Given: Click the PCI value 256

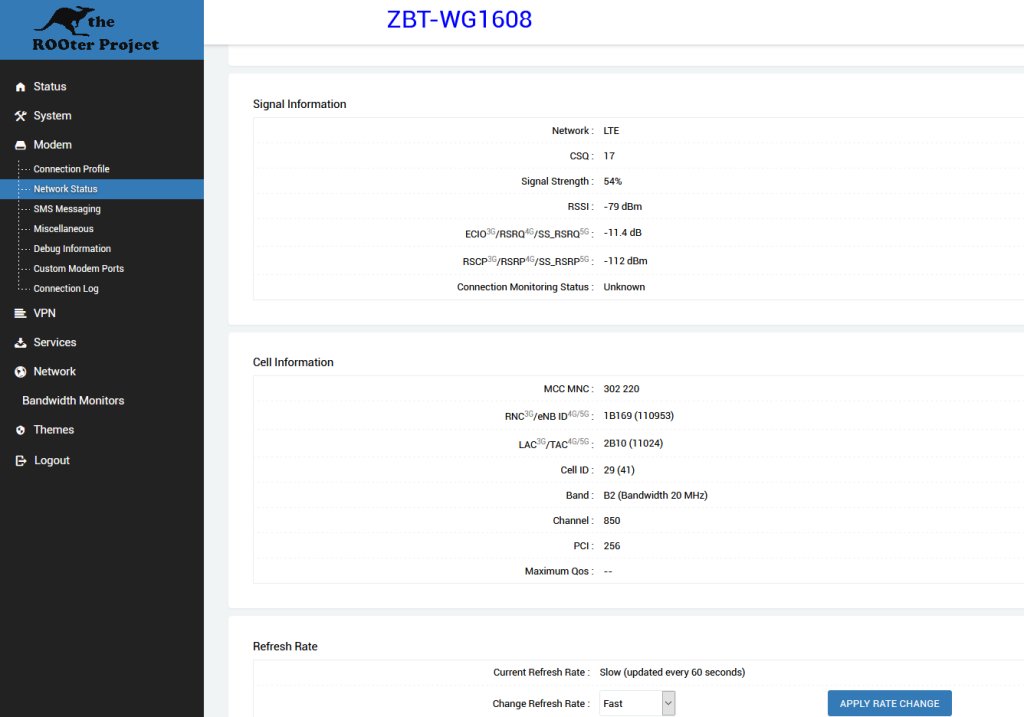Looking at the screenshot, I should click(x=612, y=546).
